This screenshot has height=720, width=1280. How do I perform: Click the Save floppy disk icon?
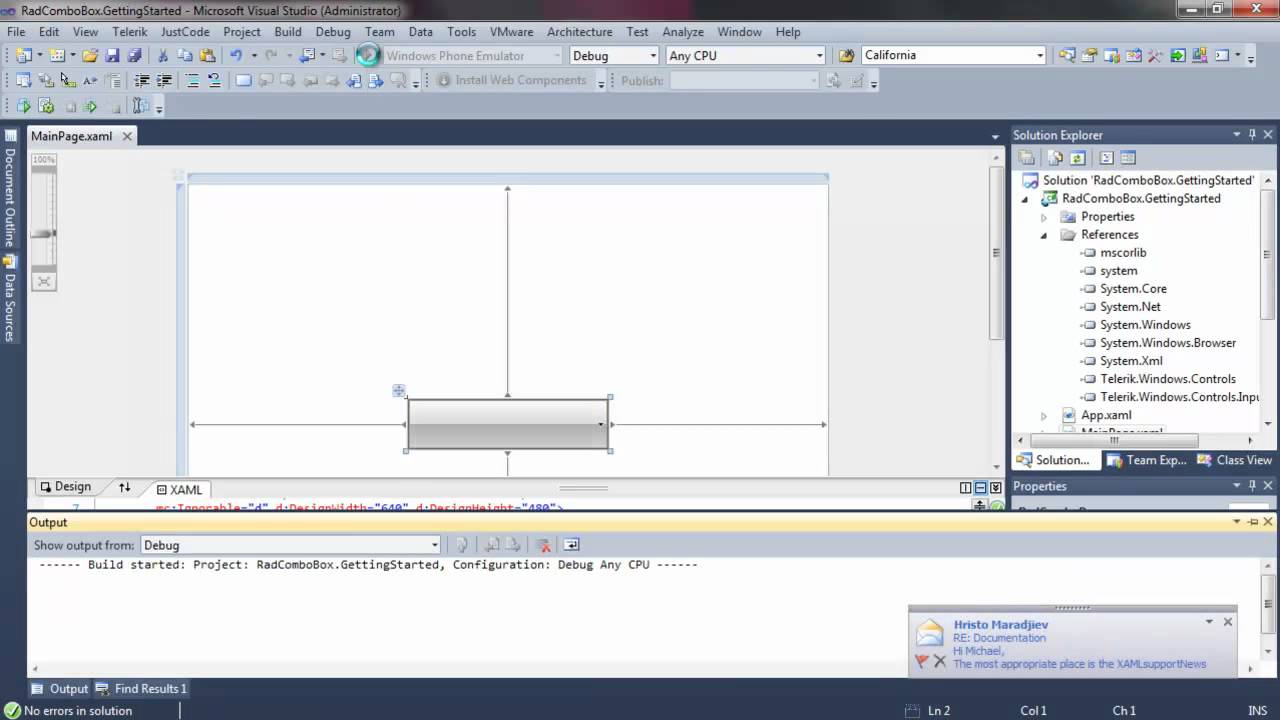[112, 55]
